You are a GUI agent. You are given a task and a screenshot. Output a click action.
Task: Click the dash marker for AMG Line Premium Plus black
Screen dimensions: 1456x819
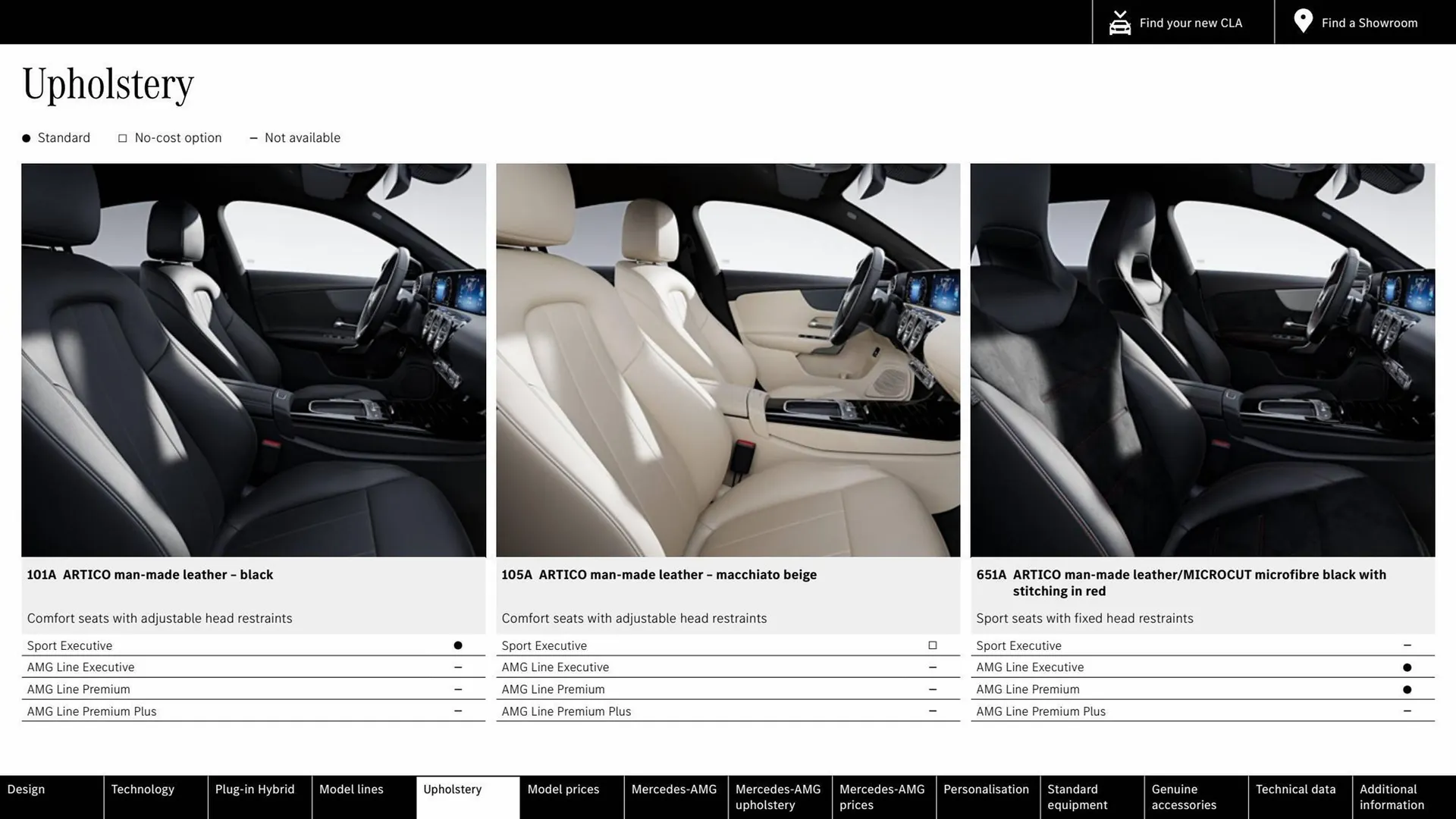(457, 711)
